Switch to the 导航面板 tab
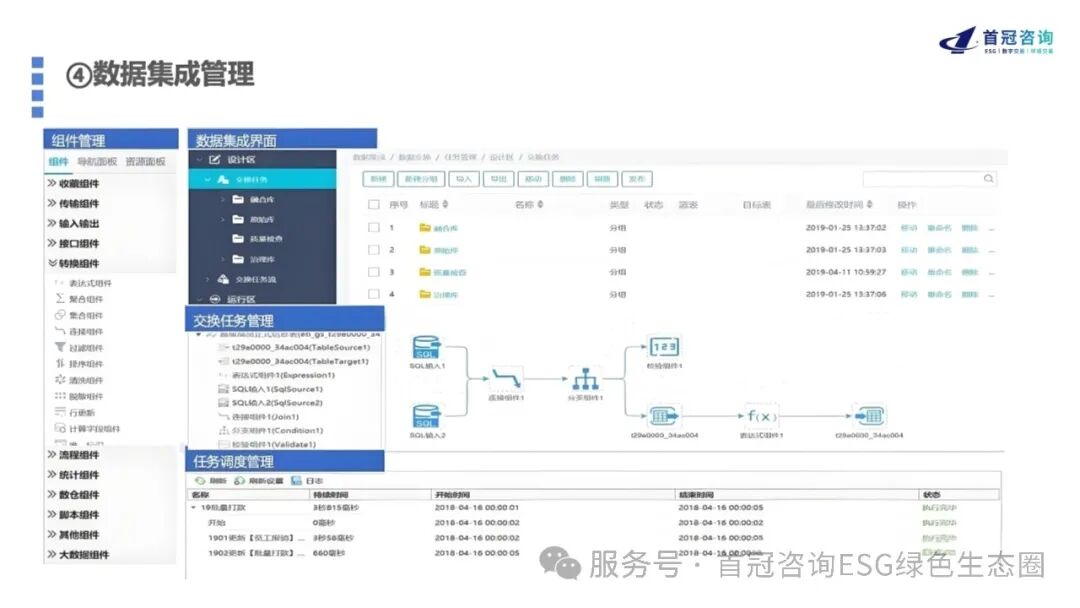The image size is (1080, 608). pyautogui.click(x=96, y=162)
